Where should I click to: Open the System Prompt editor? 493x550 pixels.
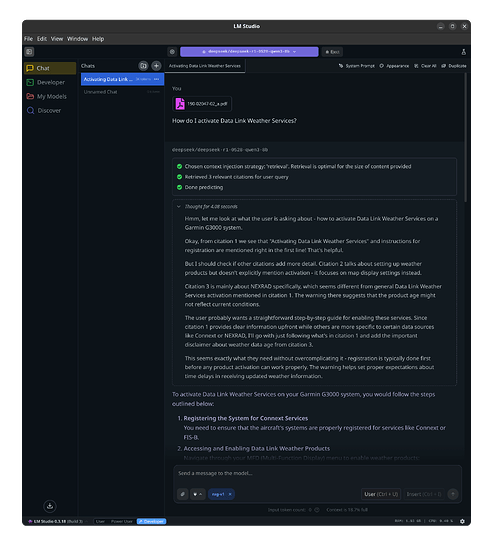point(357,66)
